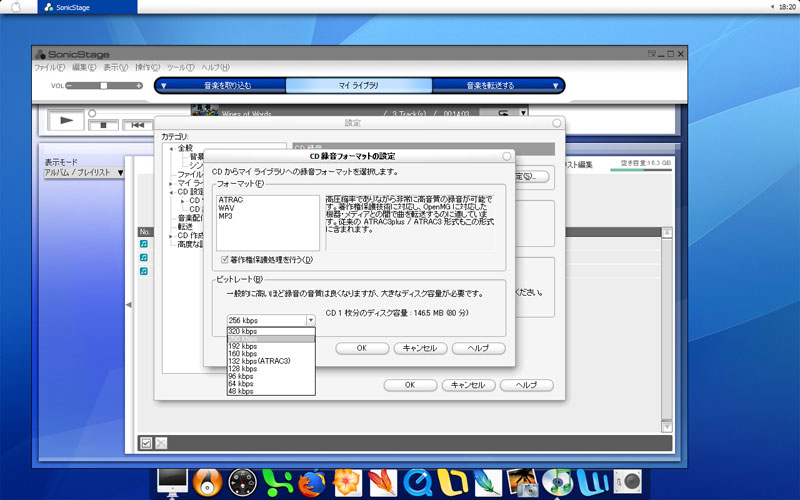Open the speaker dock icon

(x=627, y=483)
